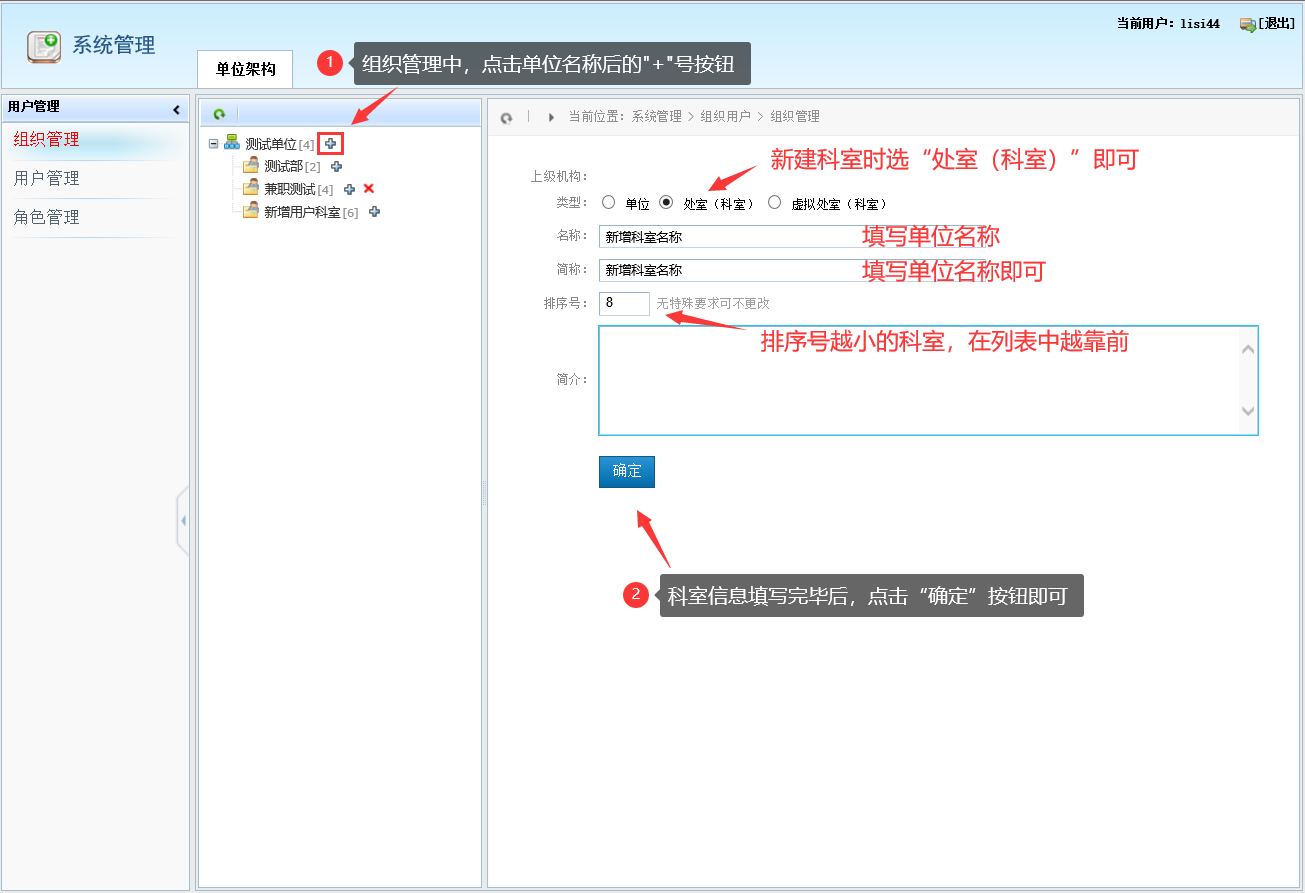Viewport: 1305px width, 893px height.
Task: Select the 虚拟处室（科室） radio button
Action: click(x=774, y=202)
